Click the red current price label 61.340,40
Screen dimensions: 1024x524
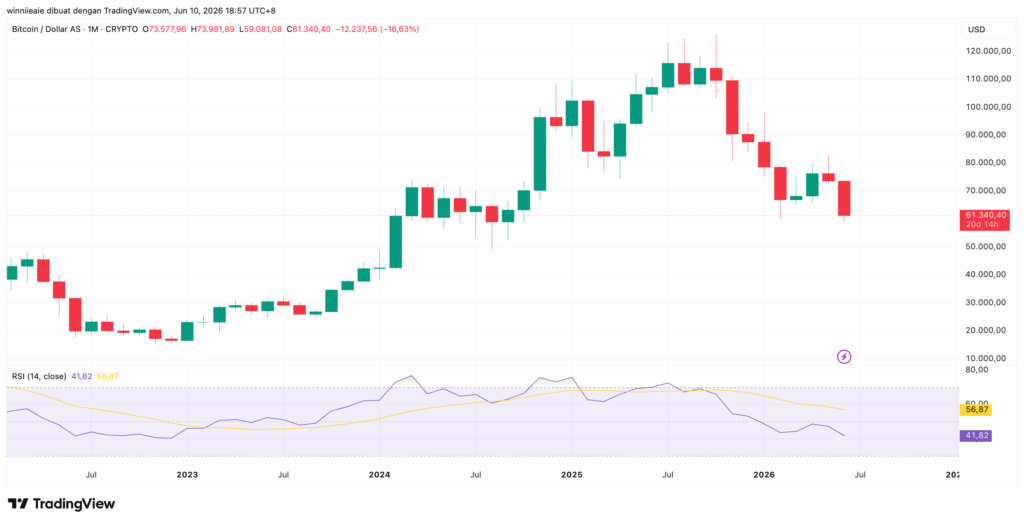point(984,215)
